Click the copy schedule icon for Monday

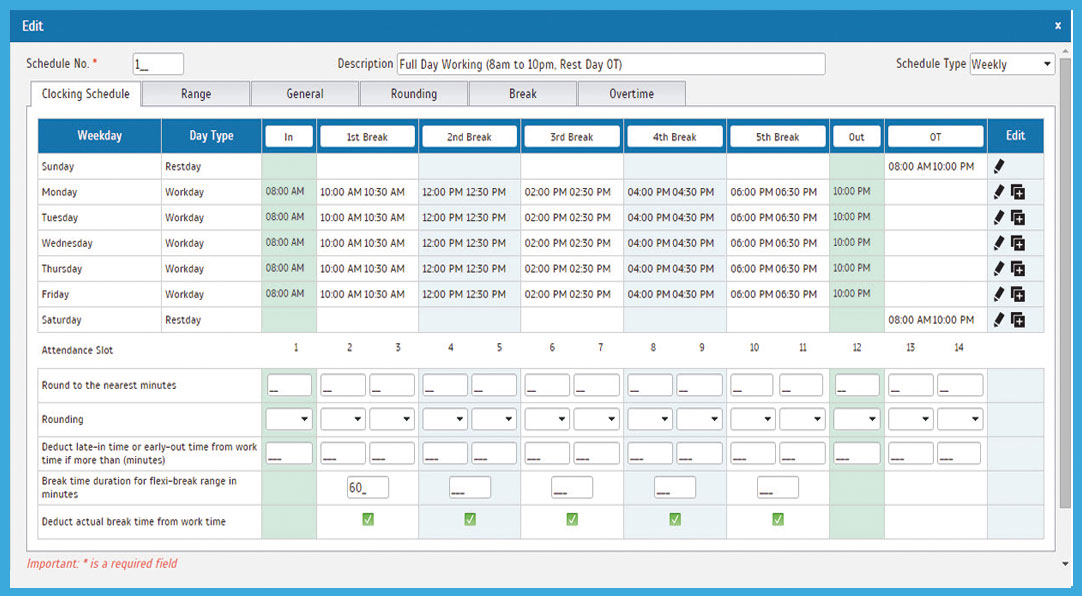click(1018, 192)
